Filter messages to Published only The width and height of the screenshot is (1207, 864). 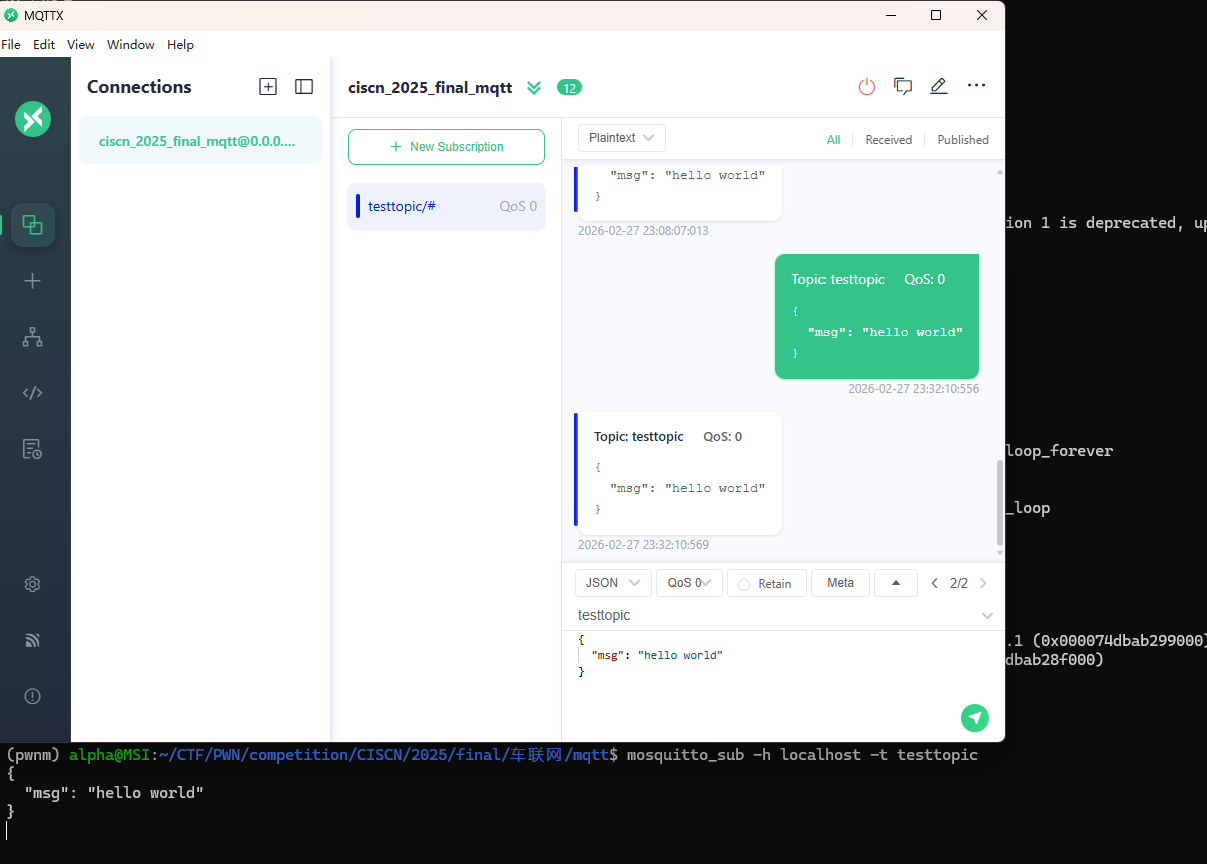[x=962, y=140]
